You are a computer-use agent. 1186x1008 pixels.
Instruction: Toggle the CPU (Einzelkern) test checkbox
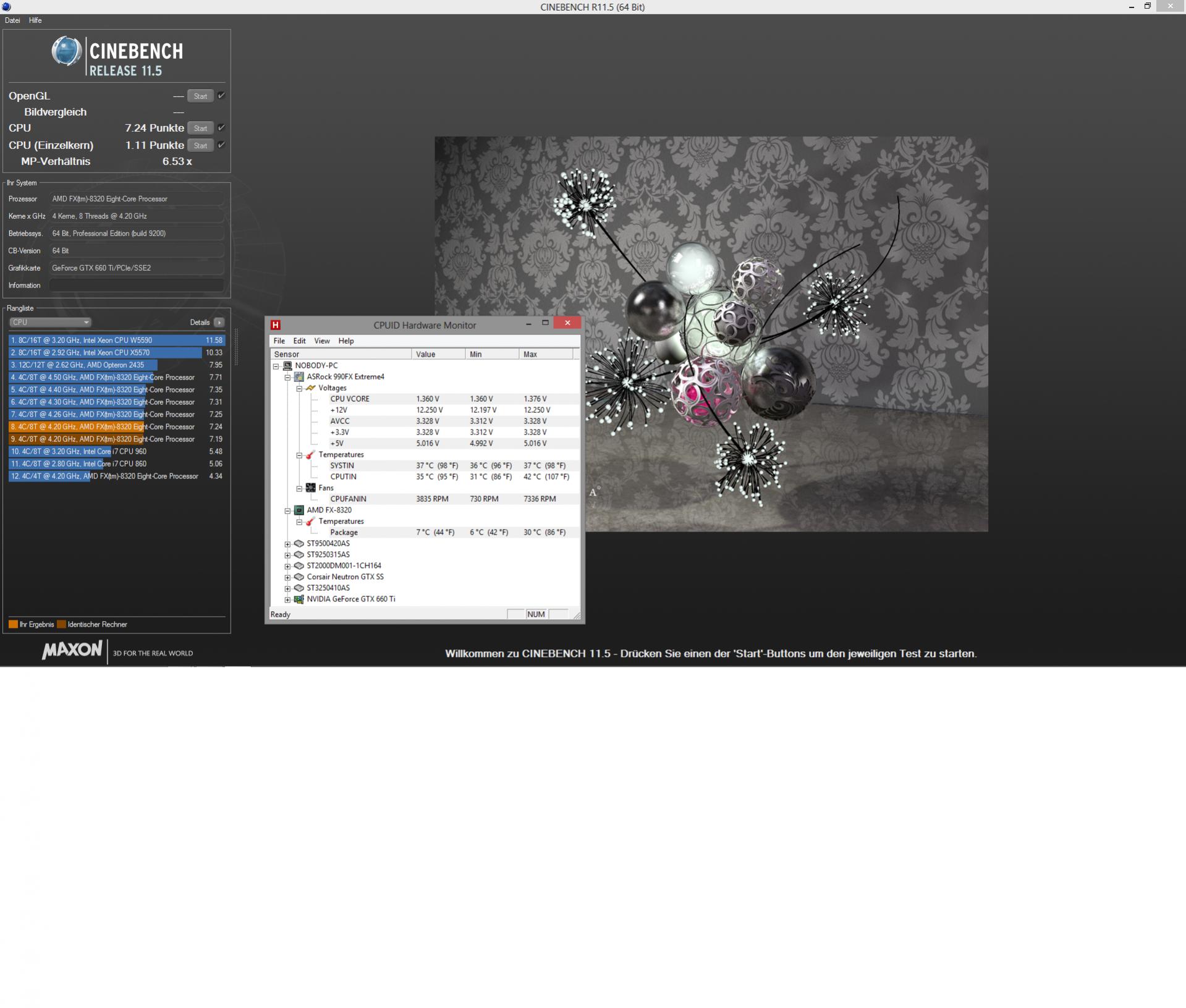pyautogui.click(x=221, y=145)
